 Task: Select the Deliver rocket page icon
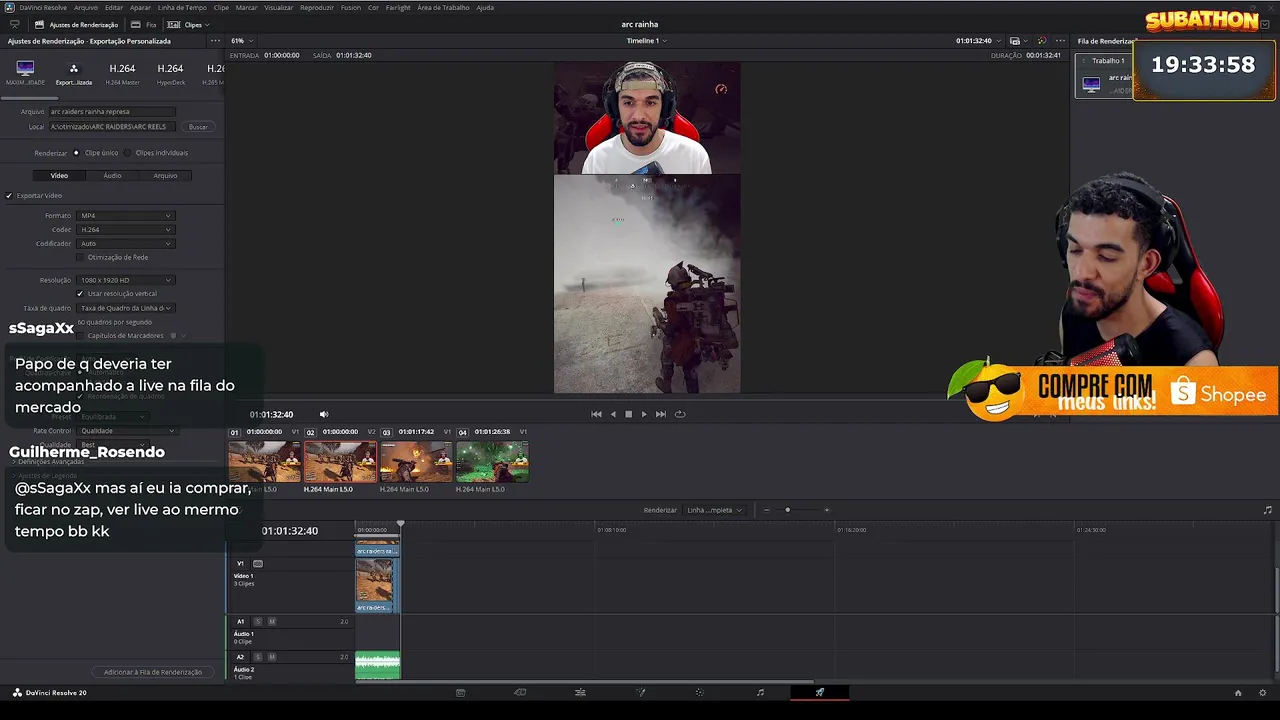[820, 692]
